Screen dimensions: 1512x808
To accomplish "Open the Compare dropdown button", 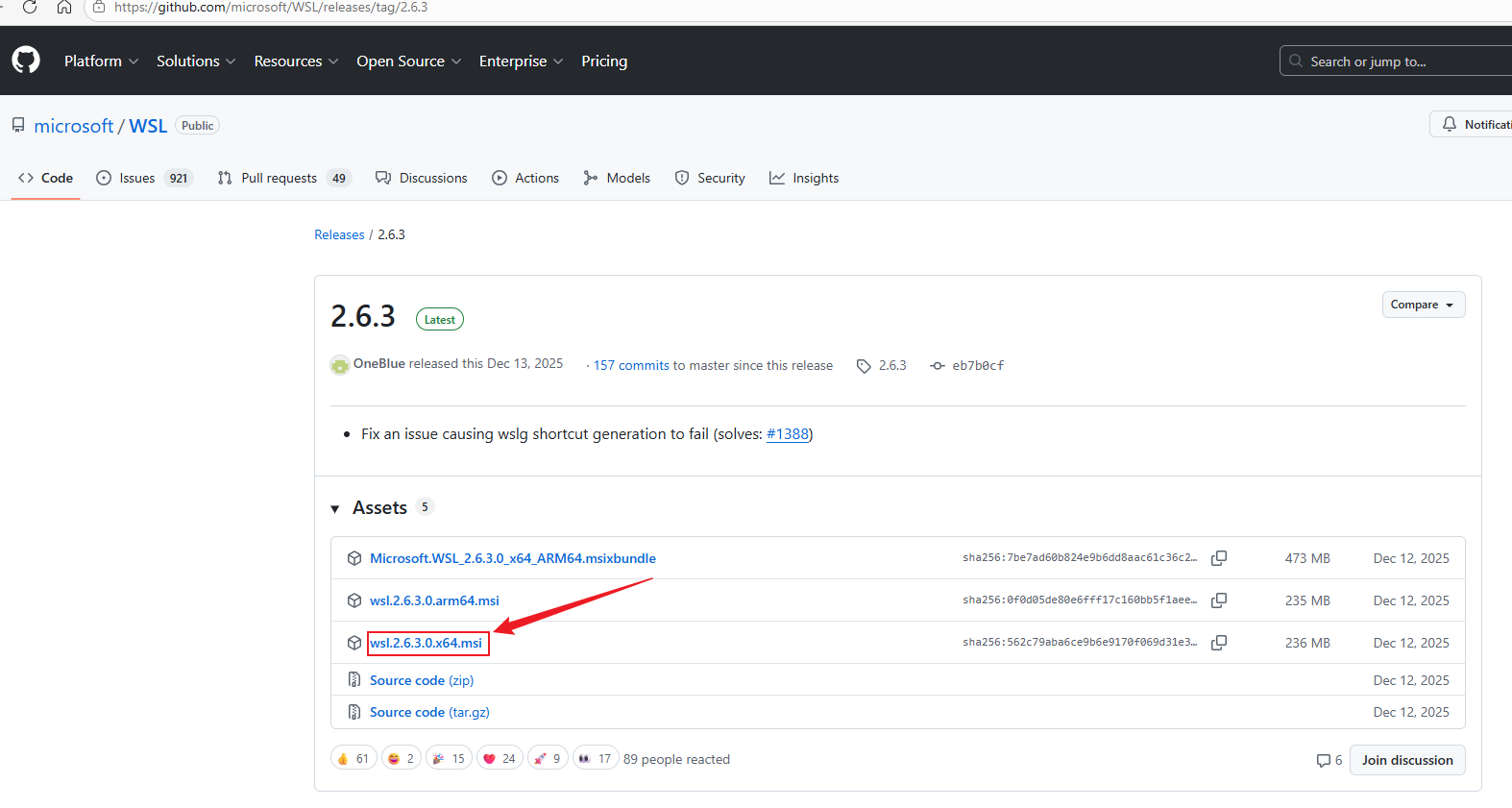I will 1424,305.
